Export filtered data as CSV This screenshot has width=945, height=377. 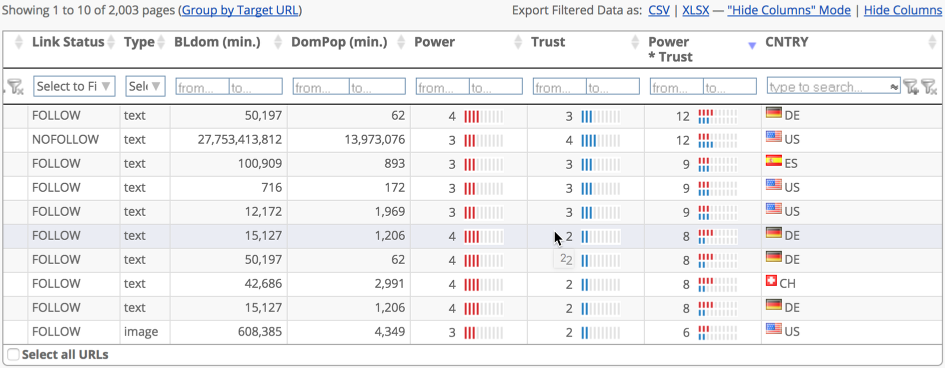tap(659, 10)
